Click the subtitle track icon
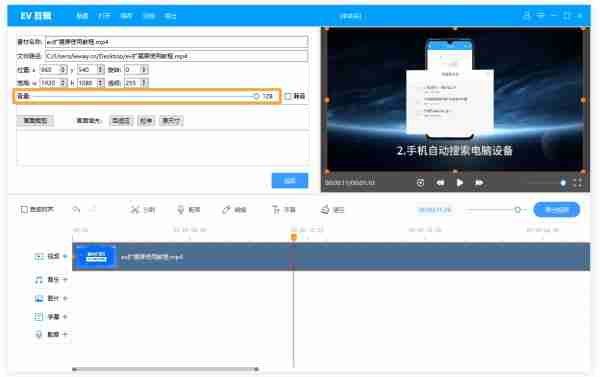 coord(39,317)
